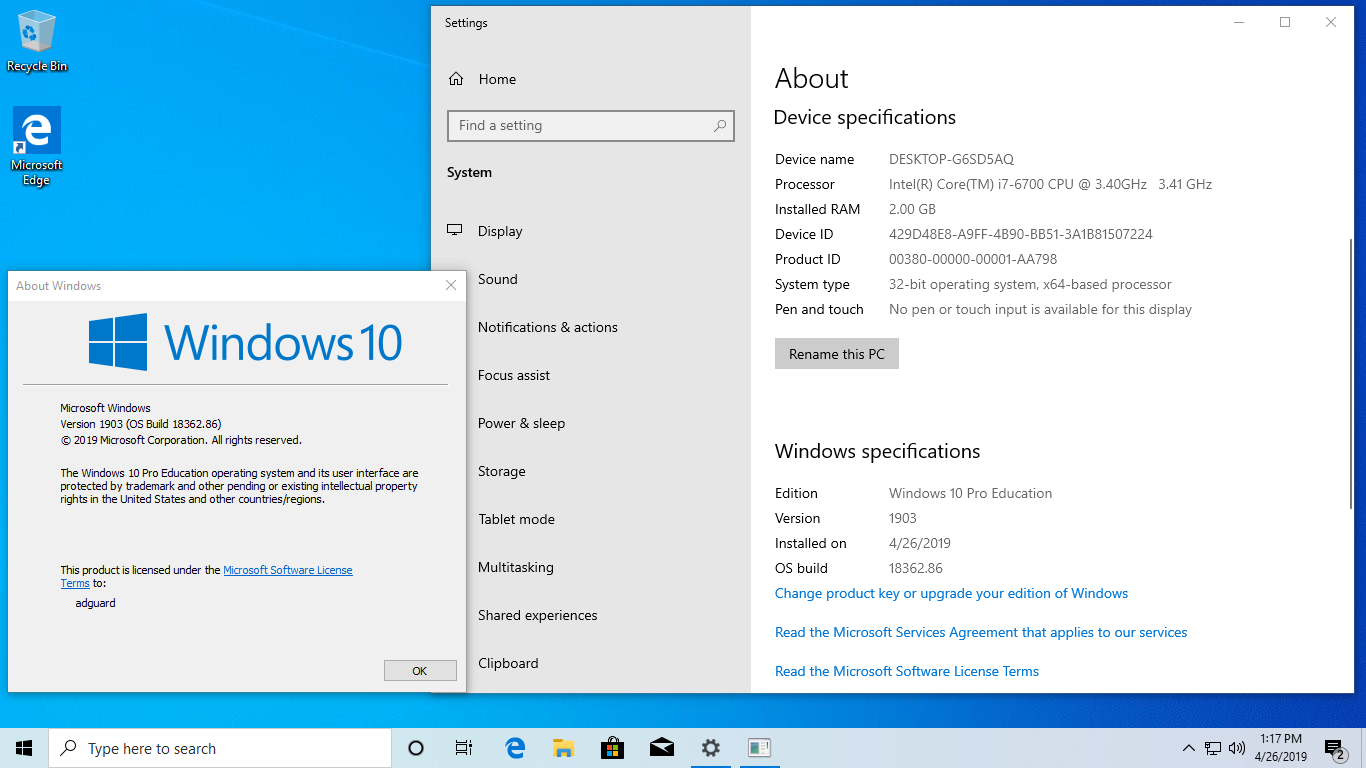
Task: Open the Windows Start button
Action: click(x=24, y=748)
